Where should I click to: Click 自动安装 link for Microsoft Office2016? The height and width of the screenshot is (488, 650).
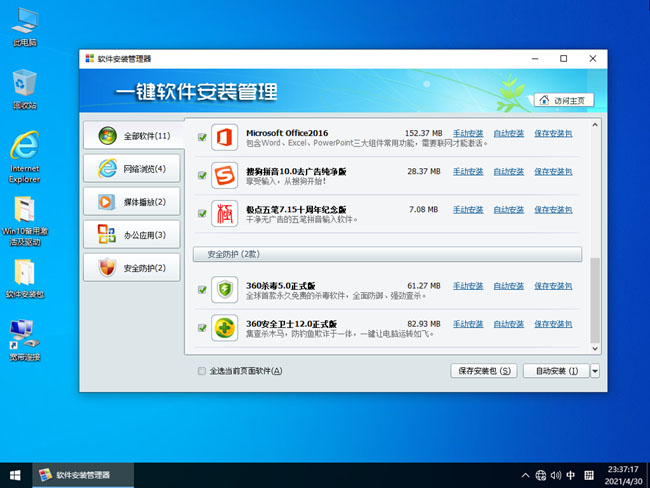click(509, 134)
